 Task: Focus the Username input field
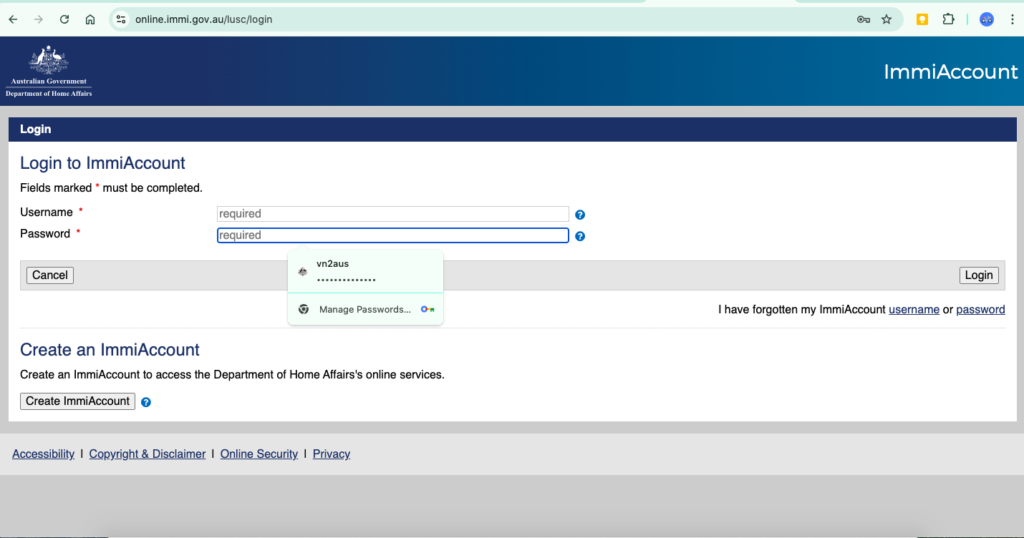[392, 214]
